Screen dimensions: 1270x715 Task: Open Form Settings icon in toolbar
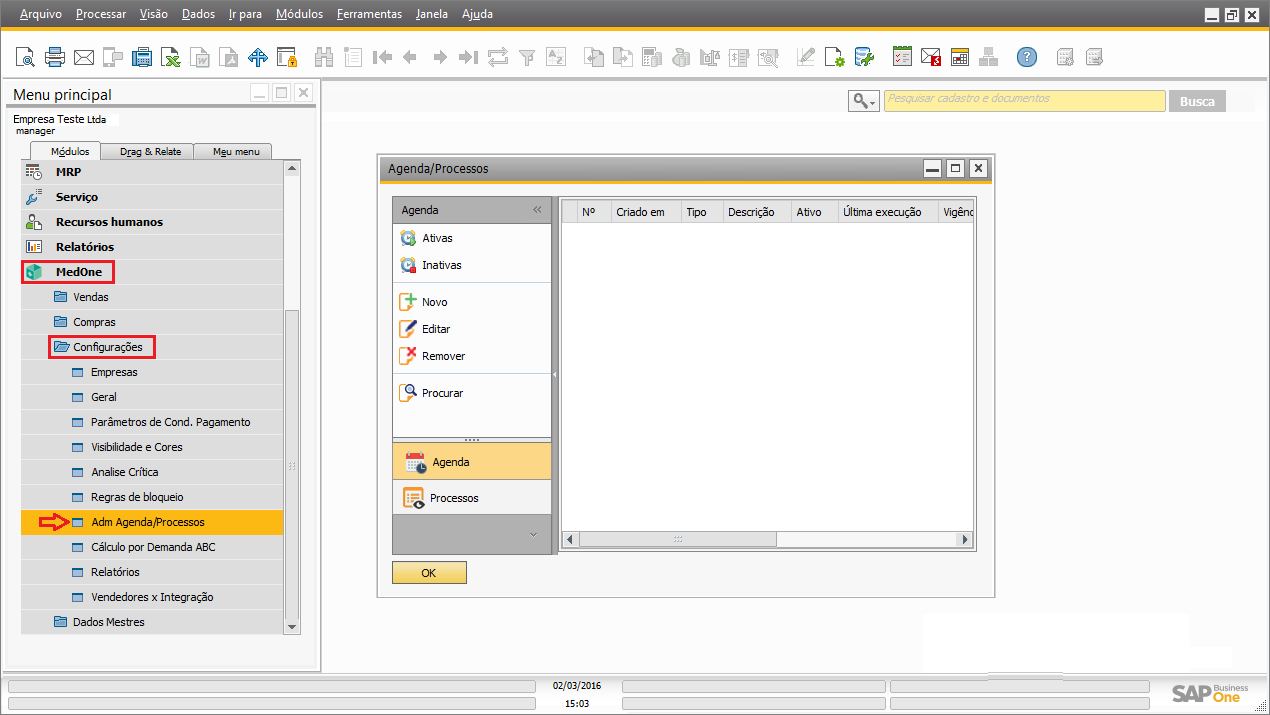pyautogui.click(x=834, y=57)
